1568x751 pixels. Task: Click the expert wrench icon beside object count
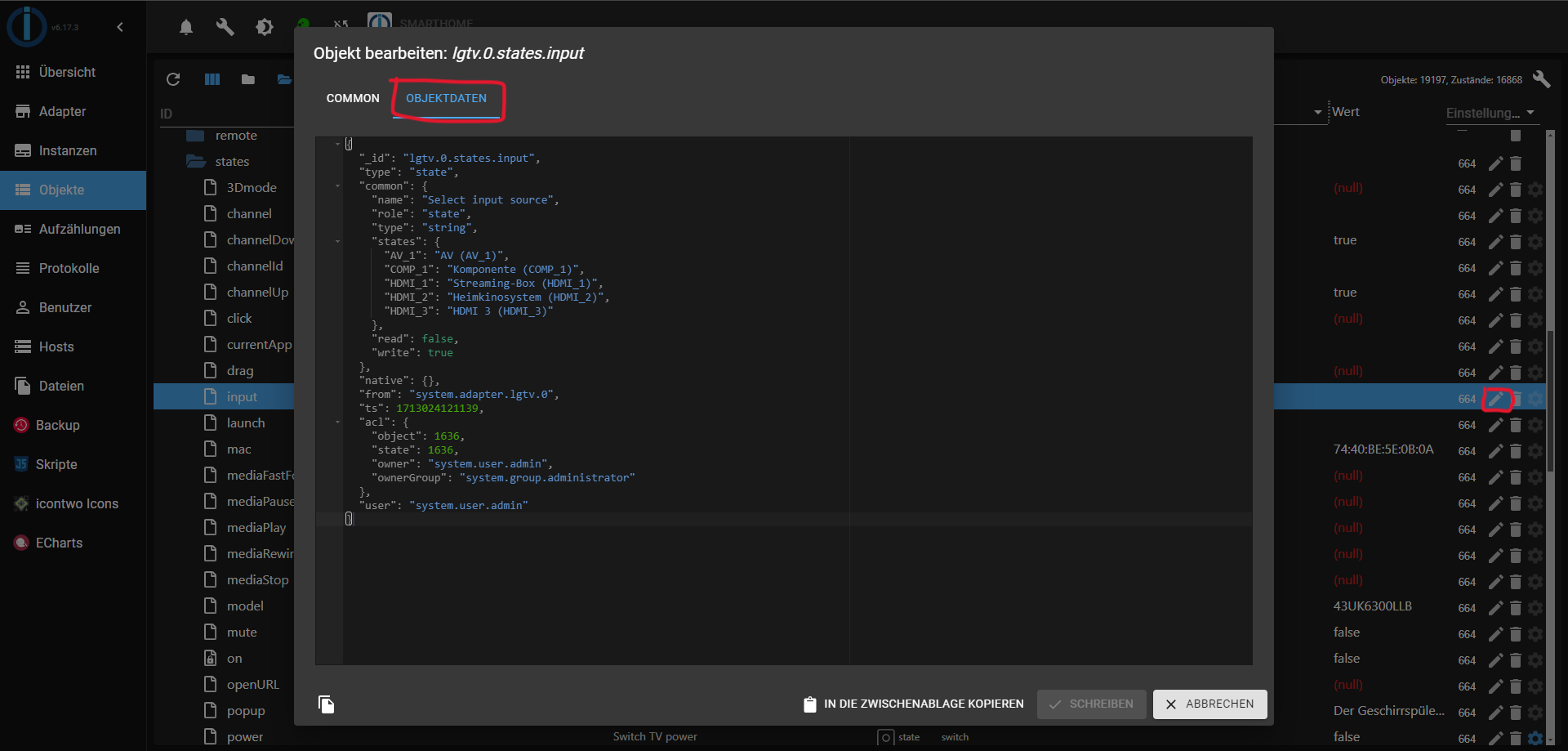1542,79
